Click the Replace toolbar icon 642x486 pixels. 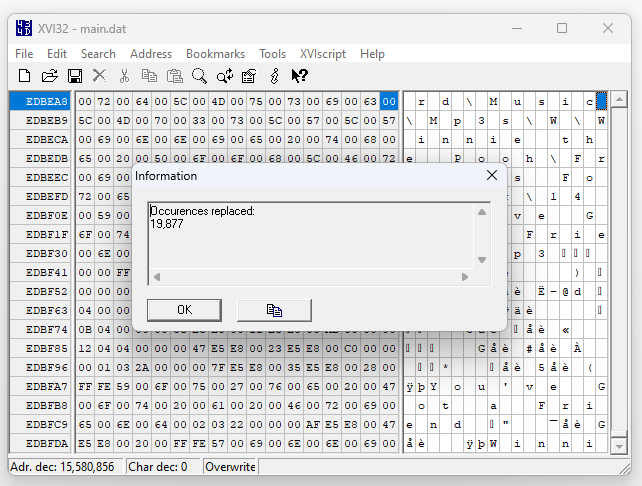click(x=225, y=76)
